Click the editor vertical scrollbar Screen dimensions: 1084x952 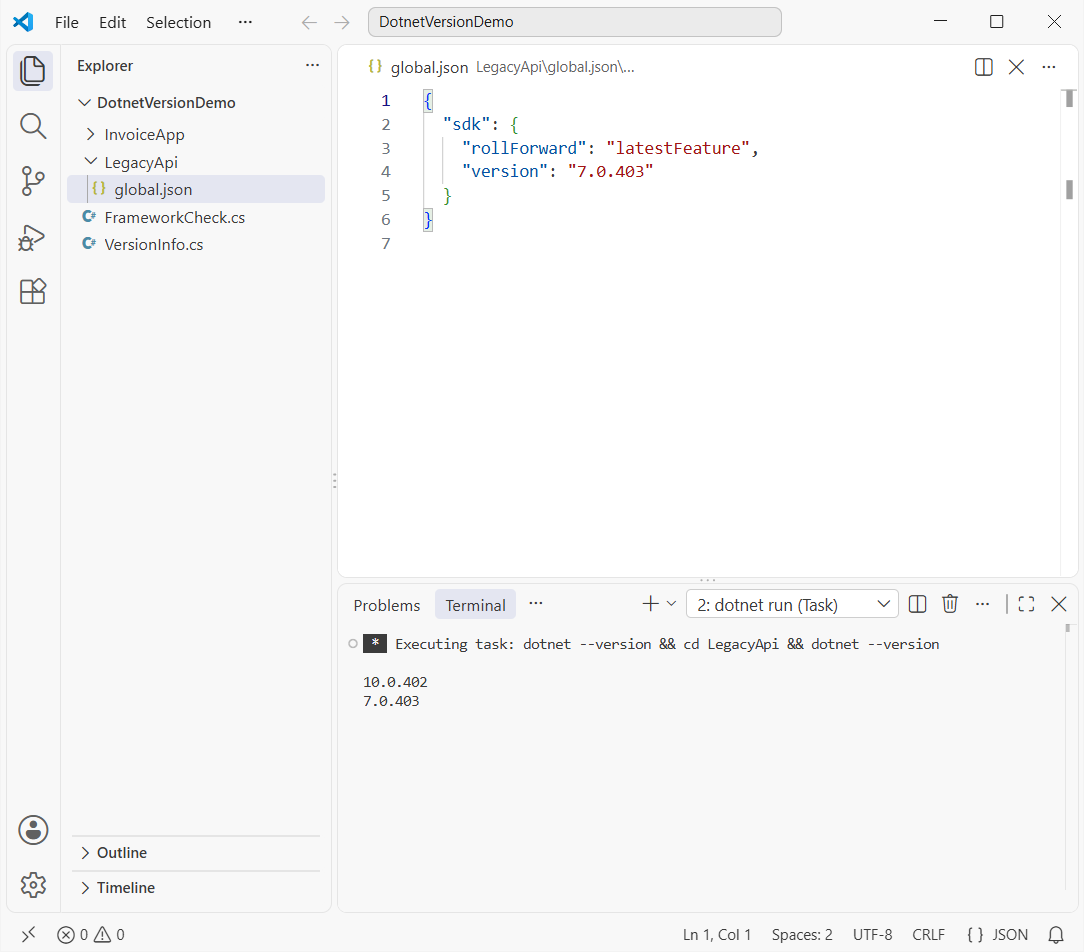1069,332
